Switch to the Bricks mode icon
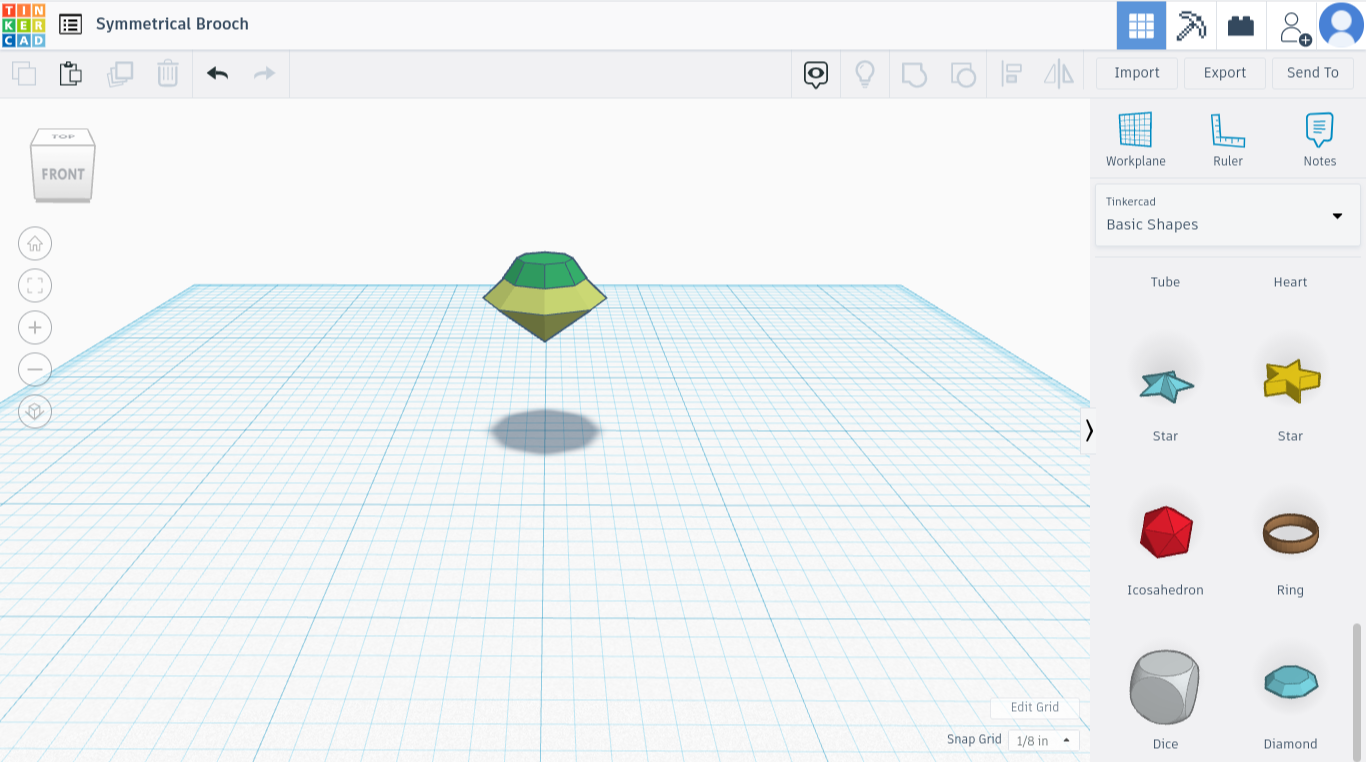 [1241, 25]
